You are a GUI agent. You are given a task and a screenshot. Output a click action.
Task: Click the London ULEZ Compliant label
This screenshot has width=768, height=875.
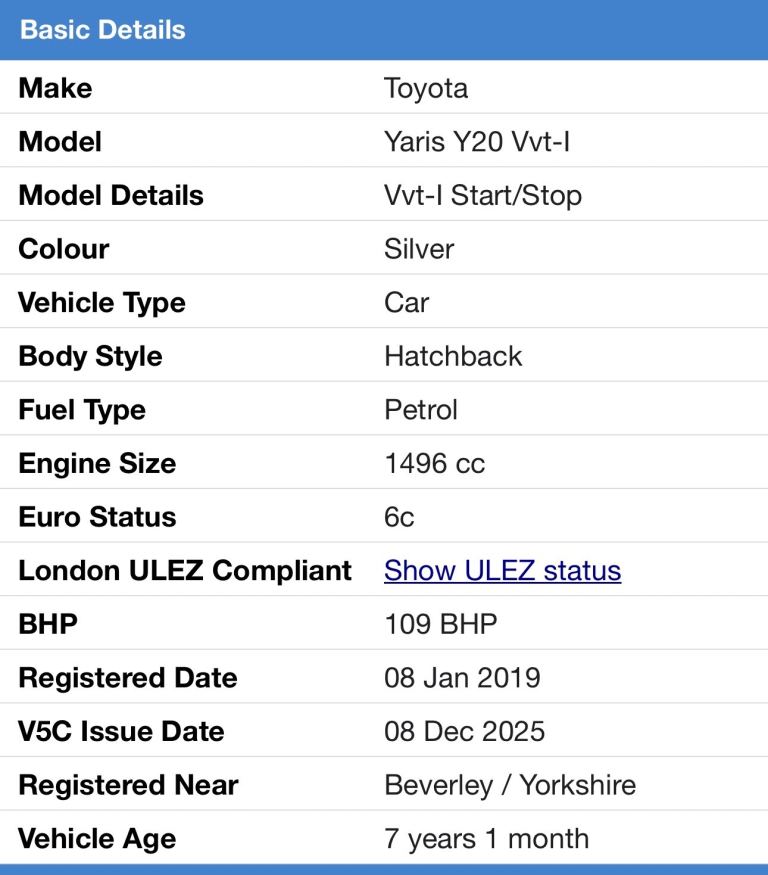click(185, 571)
